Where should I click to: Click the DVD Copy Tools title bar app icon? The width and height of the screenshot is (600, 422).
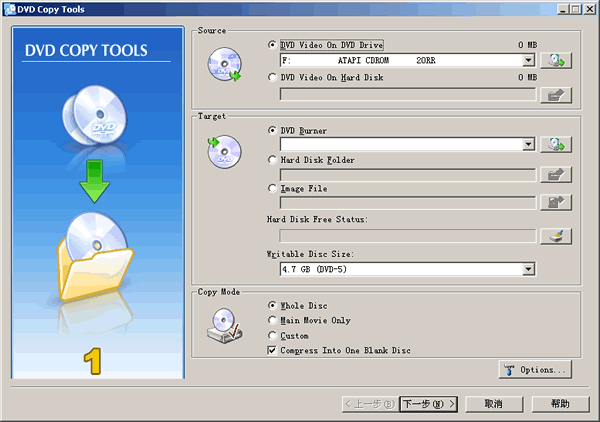point(9,9)
